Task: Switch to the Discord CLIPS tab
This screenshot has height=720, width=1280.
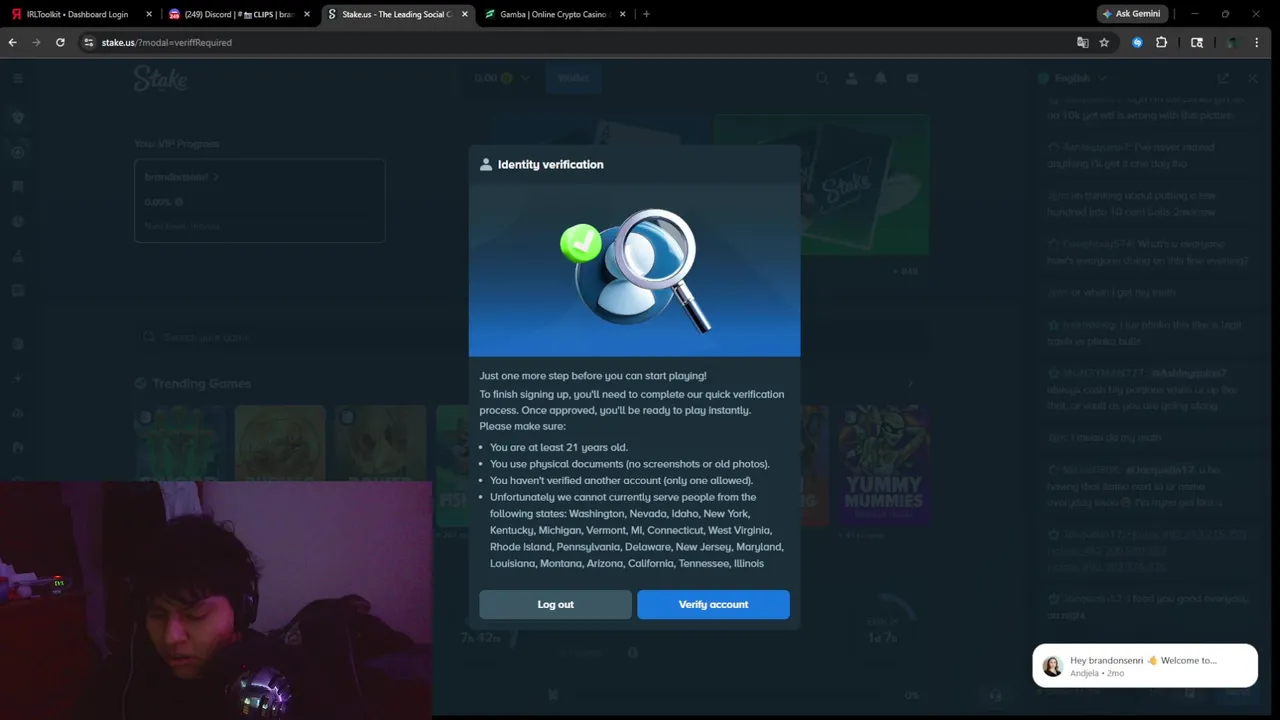Action: click(x=238, y=14)
